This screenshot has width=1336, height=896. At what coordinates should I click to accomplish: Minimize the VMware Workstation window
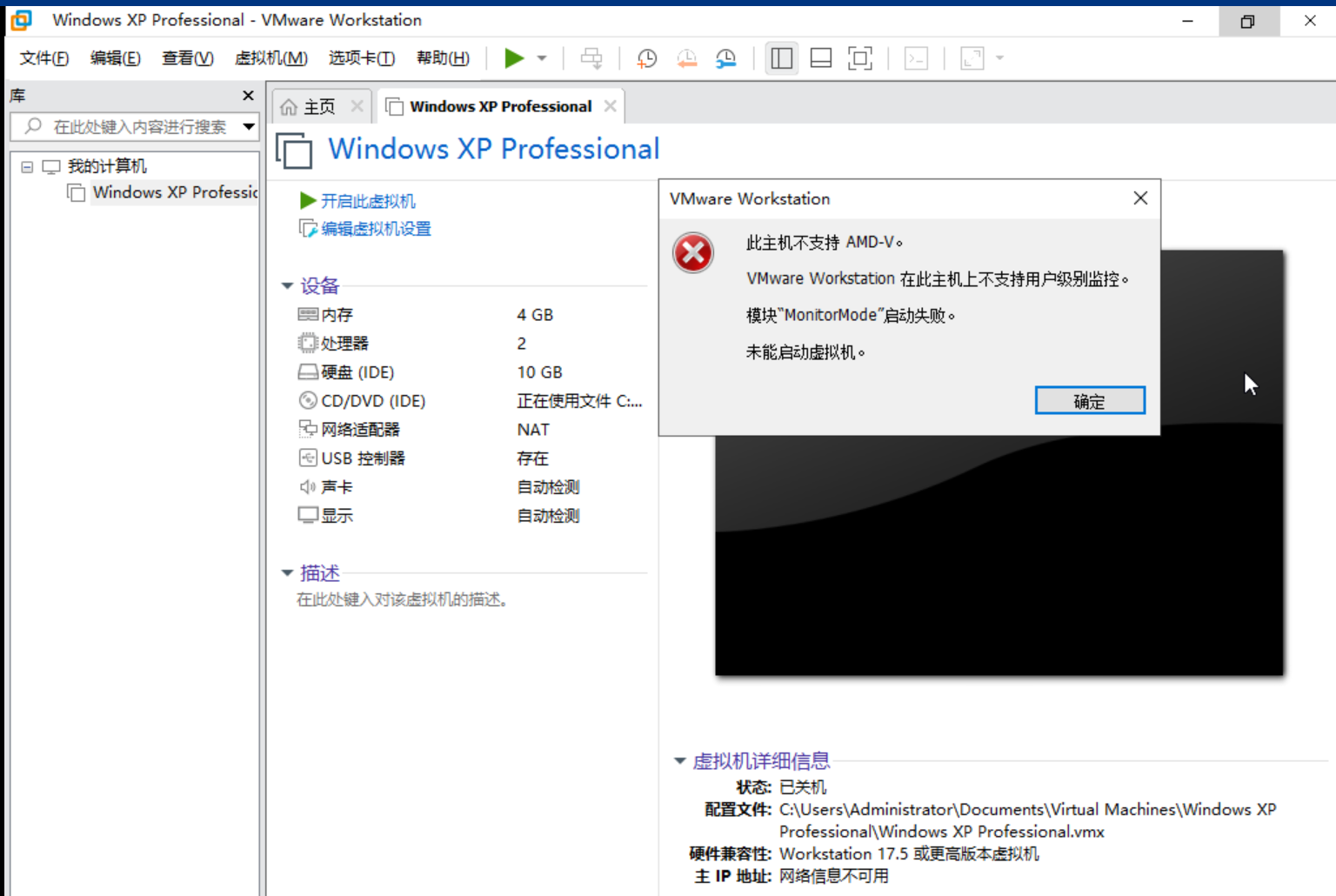[x=1187, y=21]
